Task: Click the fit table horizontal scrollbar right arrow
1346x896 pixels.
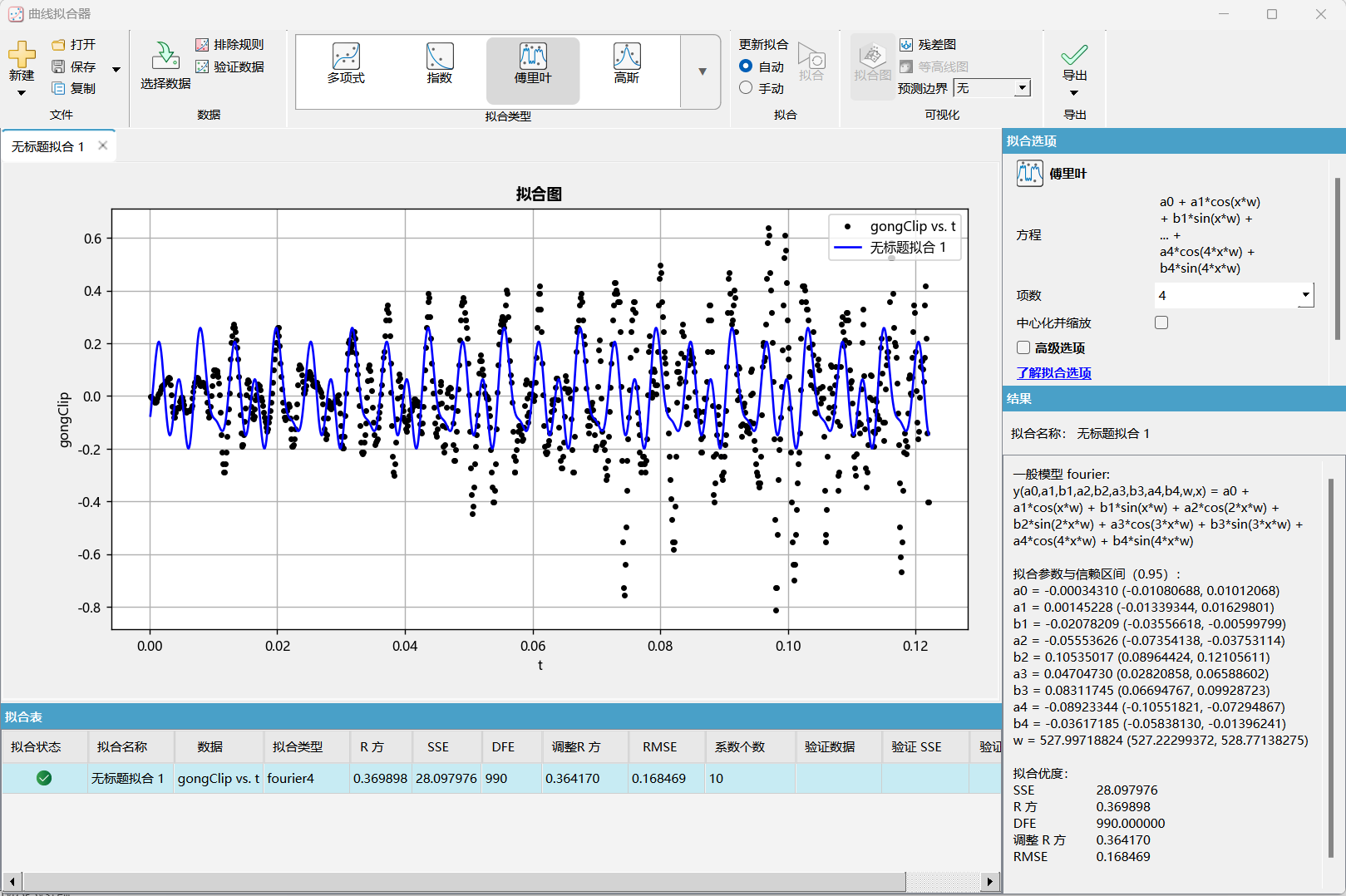Action: (x=989, y=881)
